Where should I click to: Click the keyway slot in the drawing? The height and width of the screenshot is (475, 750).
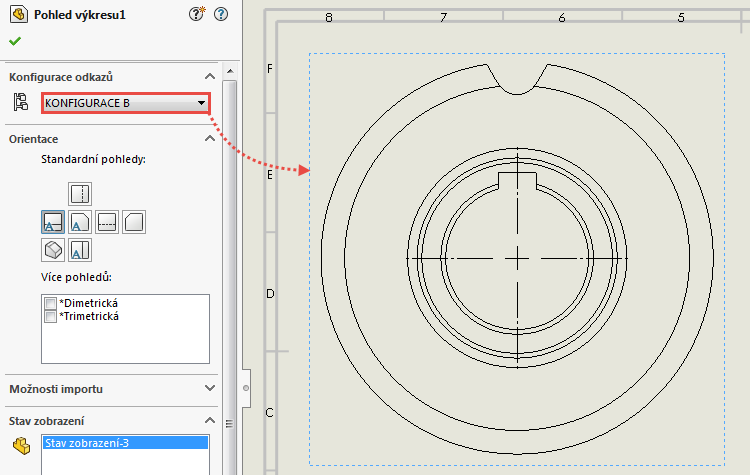click(517, 181)
